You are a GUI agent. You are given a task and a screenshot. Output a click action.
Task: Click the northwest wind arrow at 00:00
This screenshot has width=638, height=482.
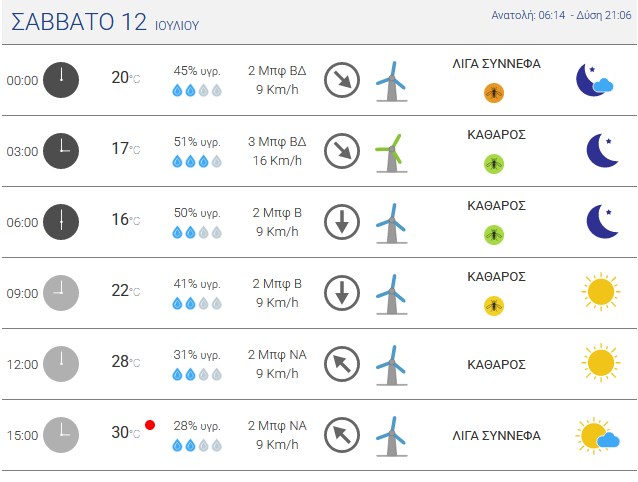tap(342, 80)
